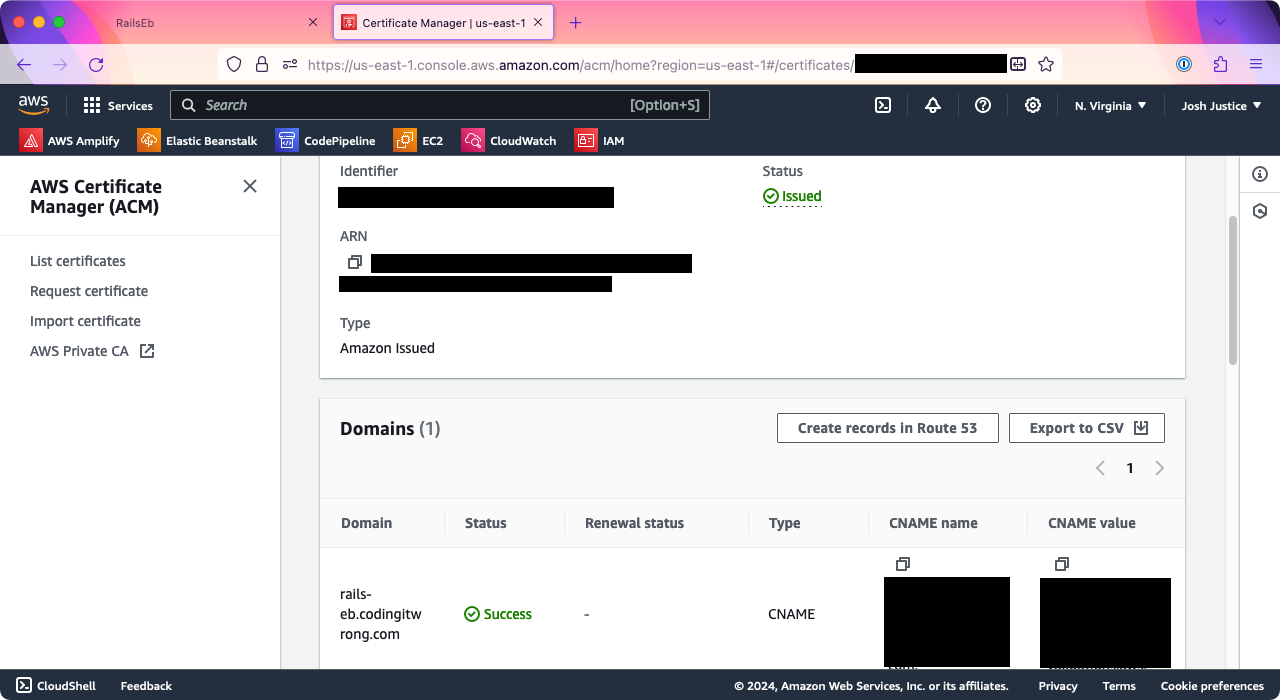This screenshot has width=1280, height=700.
Task: Open the Services grid menu
Action: pos(118,105)
